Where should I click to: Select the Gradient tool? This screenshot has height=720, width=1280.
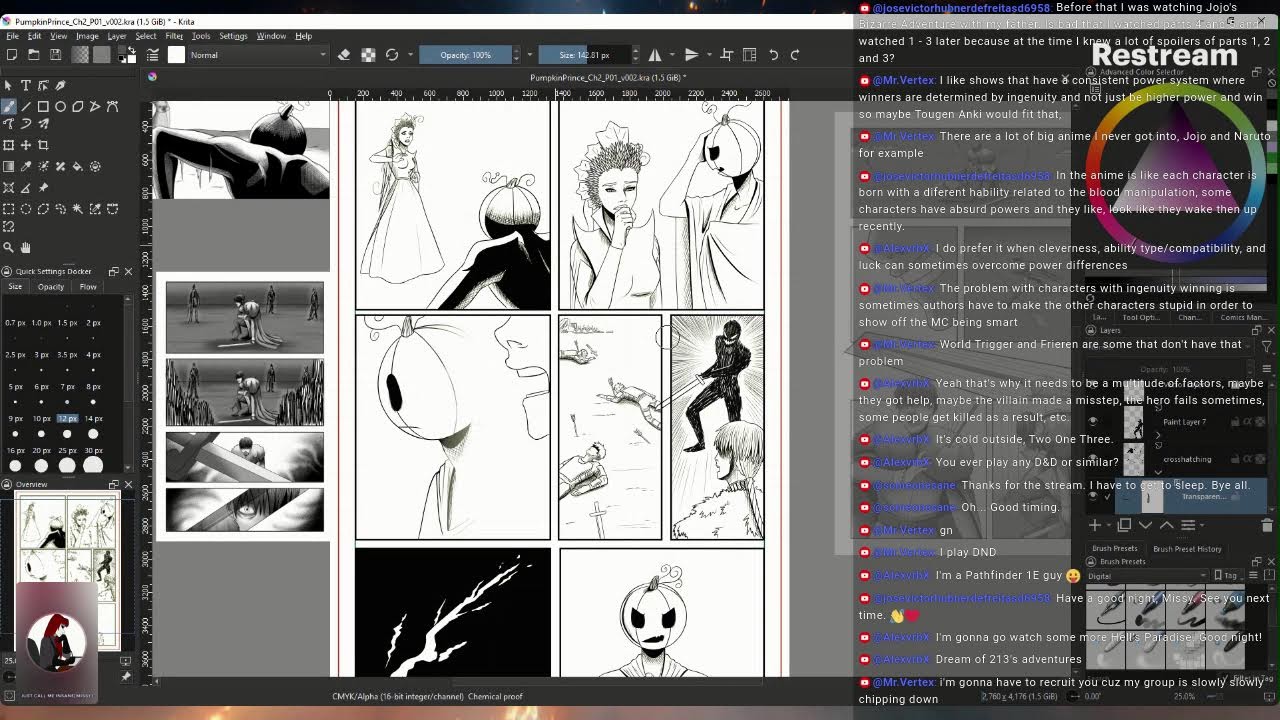pyautogui.click(x=8, y=166)
